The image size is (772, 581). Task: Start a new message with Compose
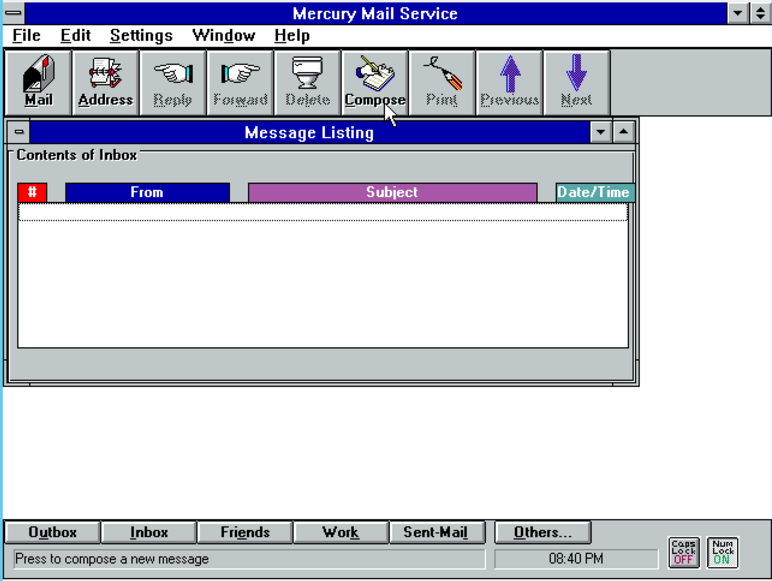[375, 82]
